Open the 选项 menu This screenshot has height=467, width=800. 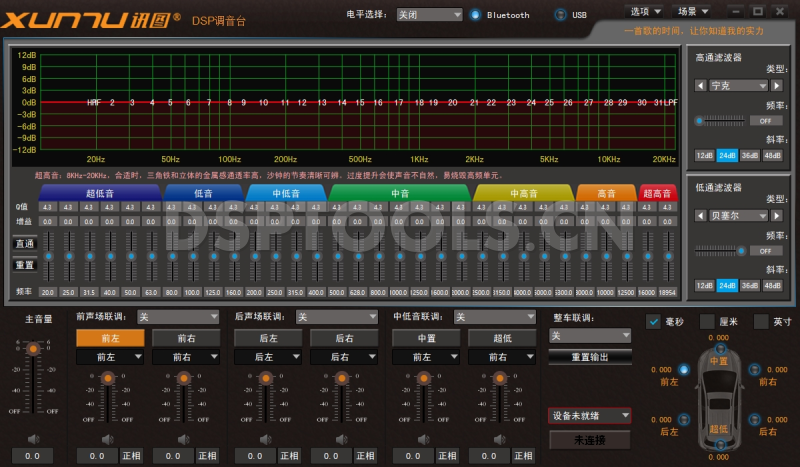click(644, 12)
